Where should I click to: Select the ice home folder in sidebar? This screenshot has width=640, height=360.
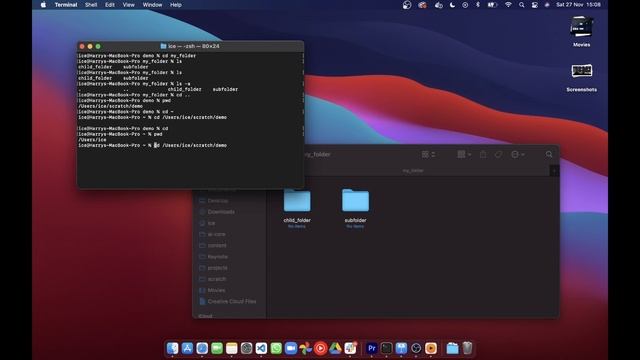211,223
